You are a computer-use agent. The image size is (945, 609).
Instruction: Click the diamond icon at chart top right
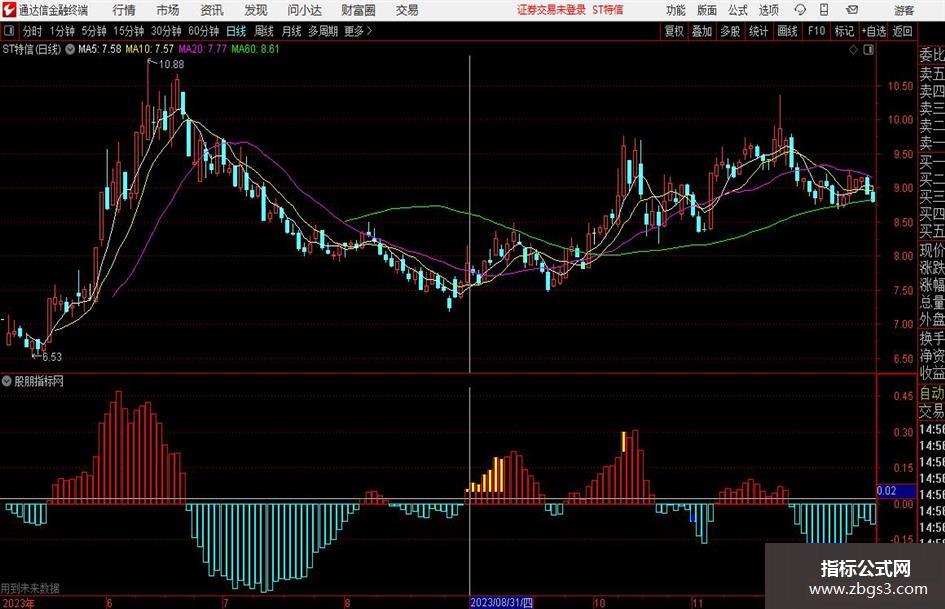click(853, 50)
